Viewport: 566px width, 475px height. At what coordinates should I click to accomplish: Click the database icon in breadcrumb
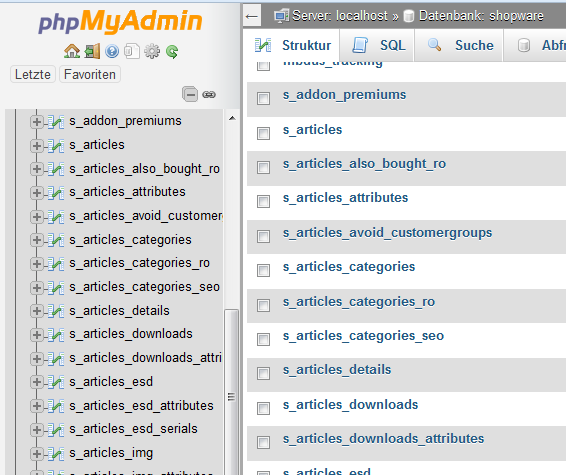click(x=409, y=16)
